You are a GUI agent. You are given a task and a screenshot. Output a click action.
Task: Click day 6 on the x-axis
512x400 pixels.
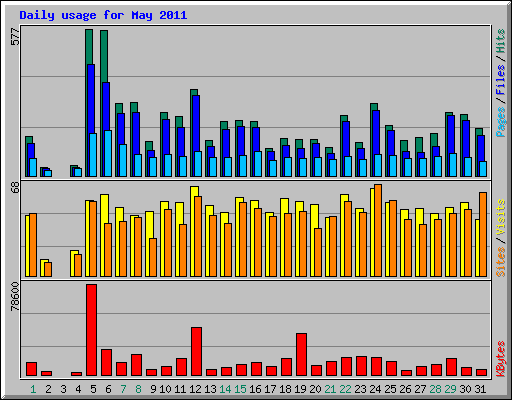[108, 389]
